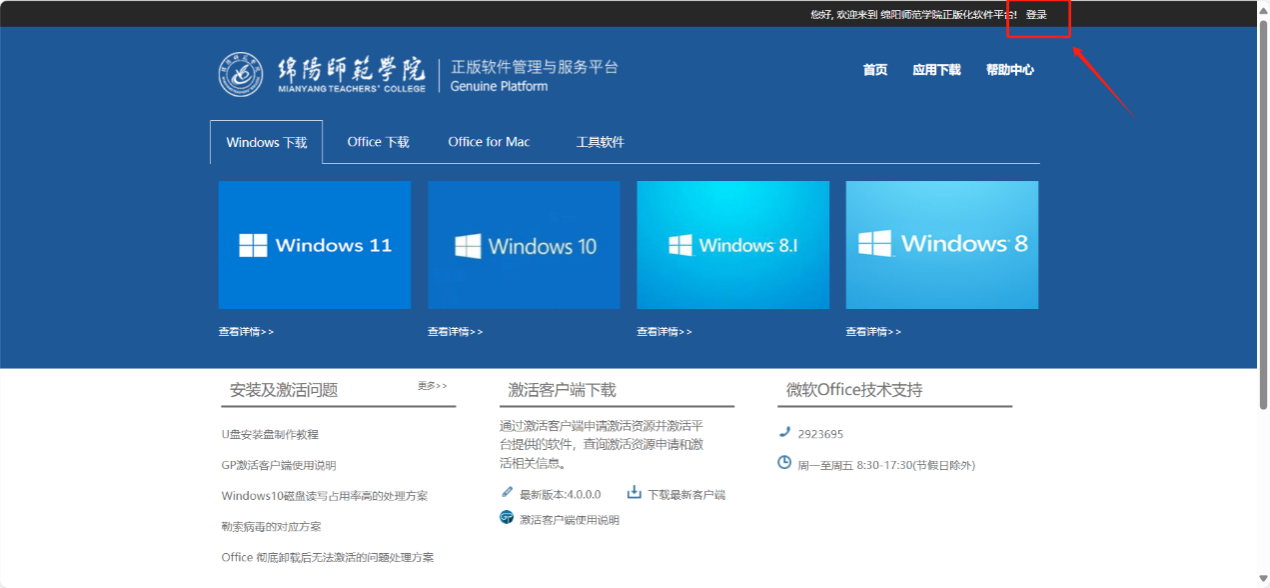Switch to the Office 下载 tab
Screen dimensions: 1270x588
378,142
